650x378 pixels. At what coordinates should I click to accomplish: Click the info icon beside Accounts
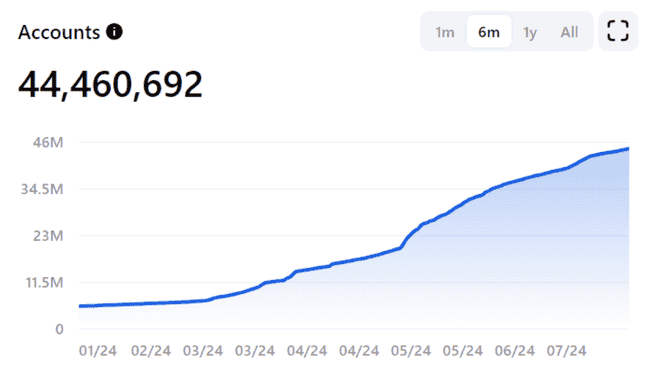pyautogui.click(x=114, y=32)
